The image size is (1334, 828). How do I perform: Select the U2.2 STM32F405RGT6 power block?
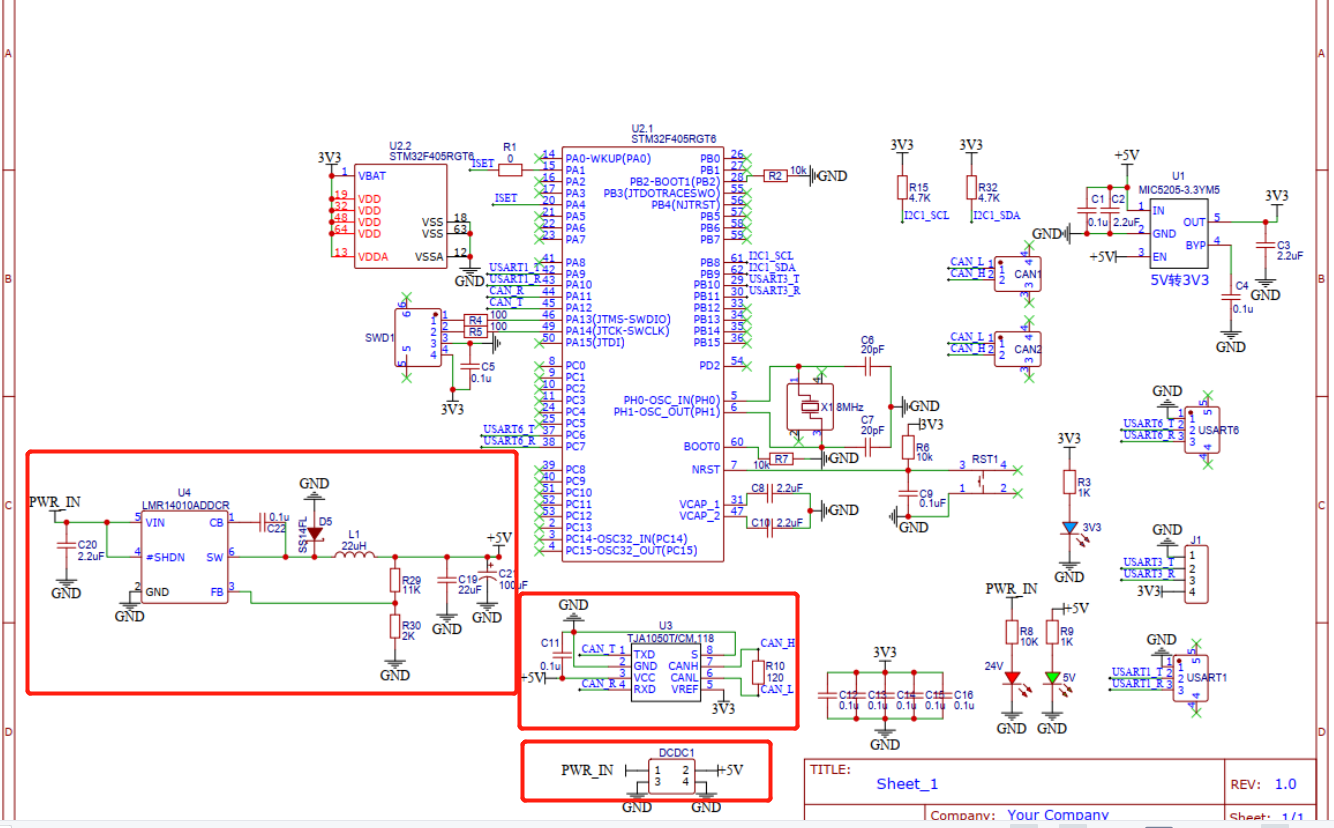click(402, 214)
